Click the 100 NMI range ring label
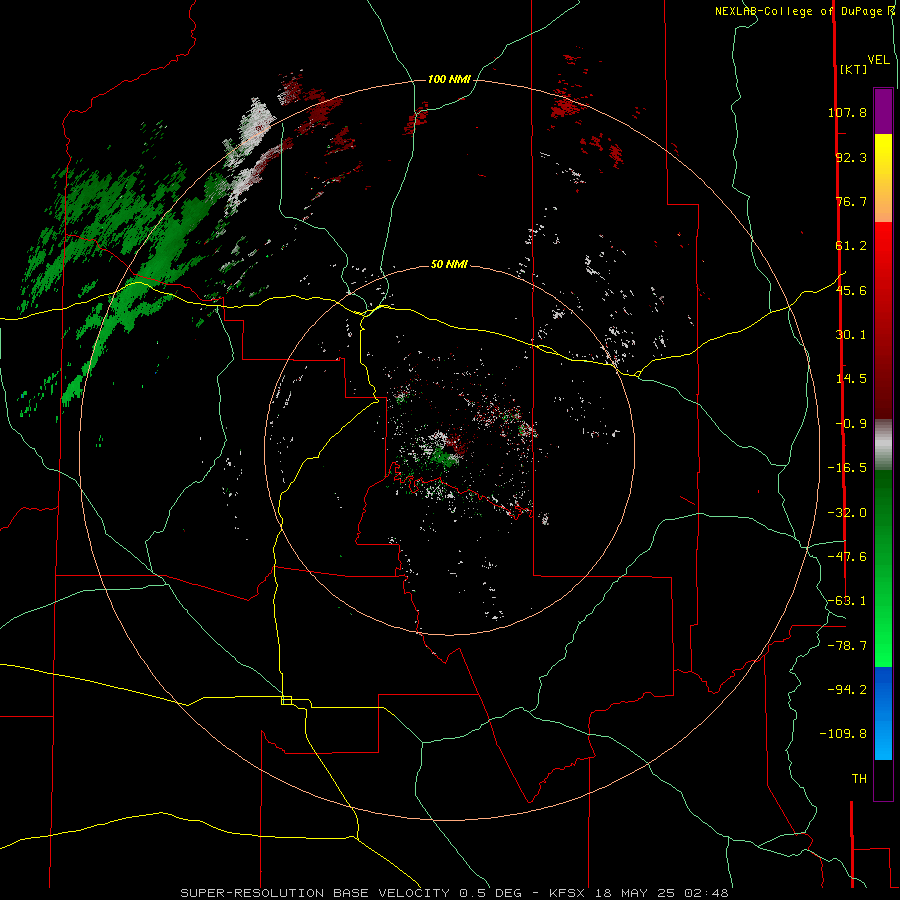Viewport: 900px width, 900px height. coord(449,79)
